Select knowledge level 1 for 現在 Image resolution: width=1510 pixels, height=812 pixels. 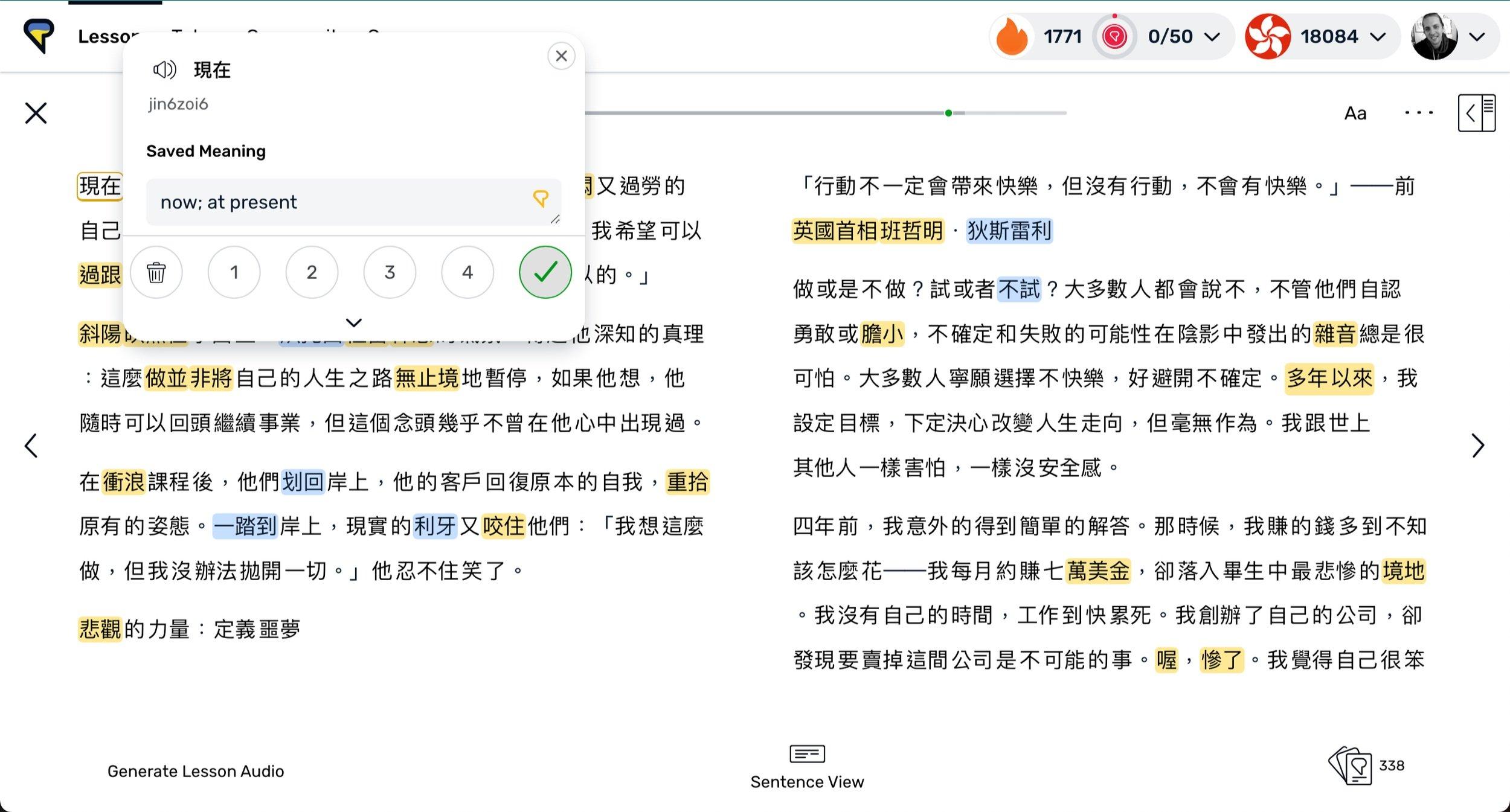(x=234, y=272)
